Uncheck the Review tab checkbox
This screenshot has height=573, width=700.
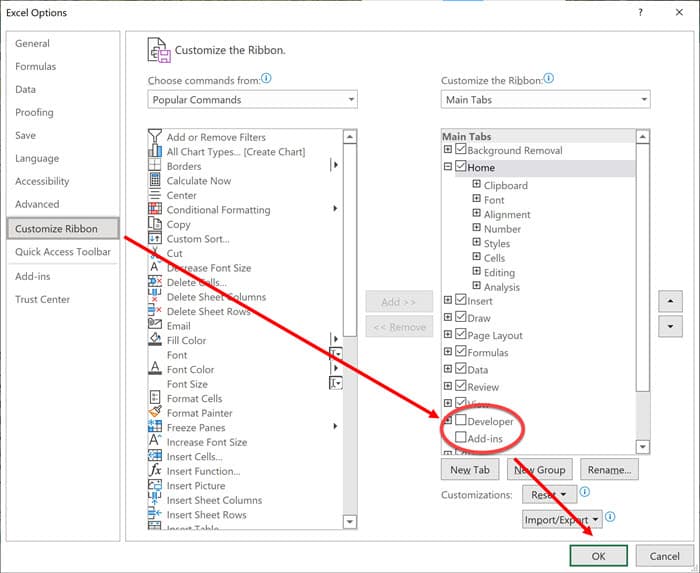coord(461,386)
